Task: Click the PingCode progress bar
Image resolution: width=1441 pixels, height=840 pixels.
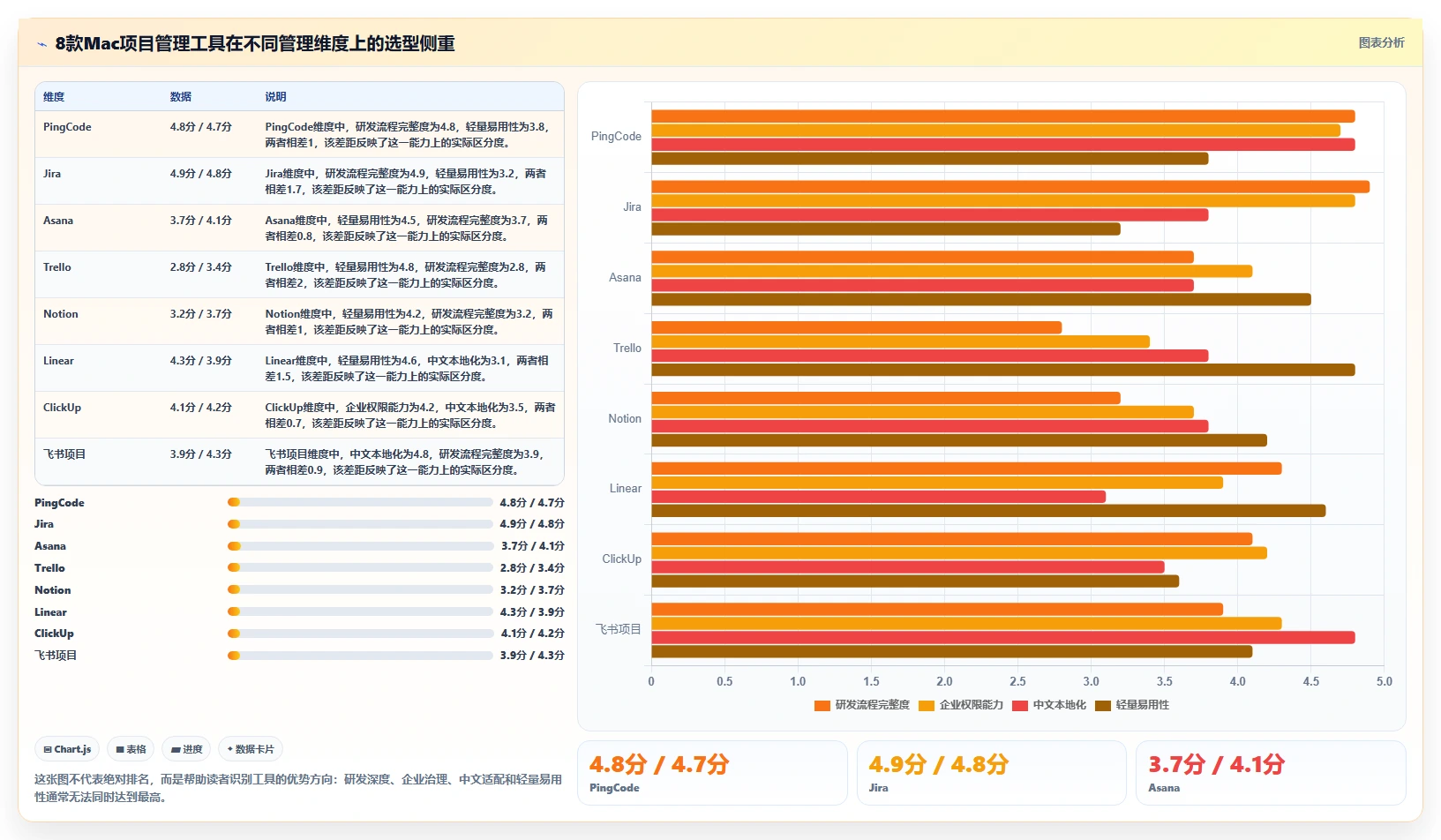Action: tap(360, 502)
